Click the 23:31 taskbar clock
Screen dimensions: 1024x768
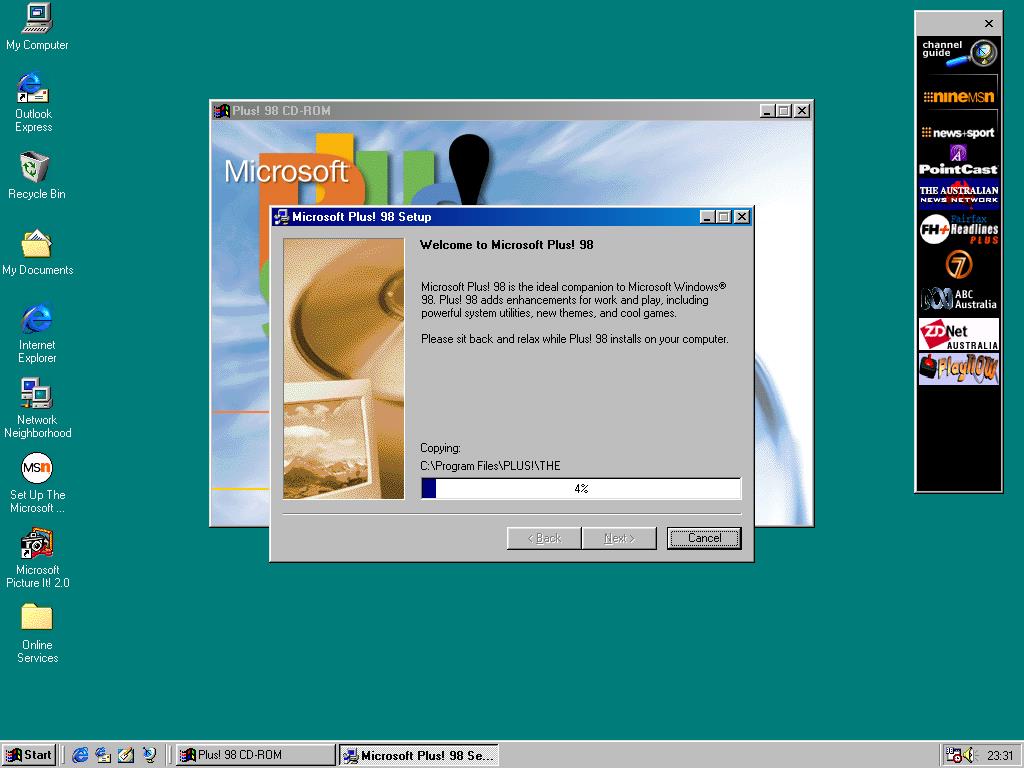click(x=1000, y=755)
